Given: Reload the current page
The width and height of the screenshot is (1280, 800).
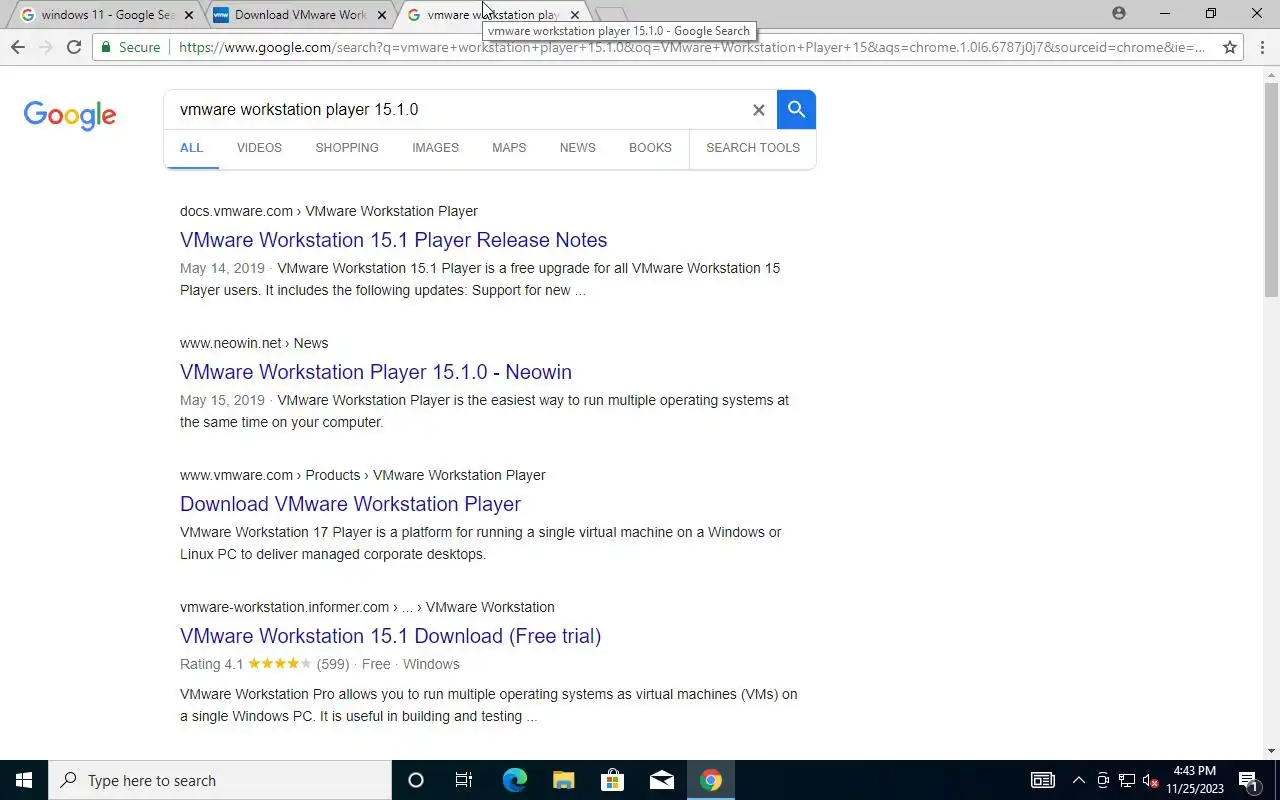Looking at the screenshot, I should (x=73, y=47).
